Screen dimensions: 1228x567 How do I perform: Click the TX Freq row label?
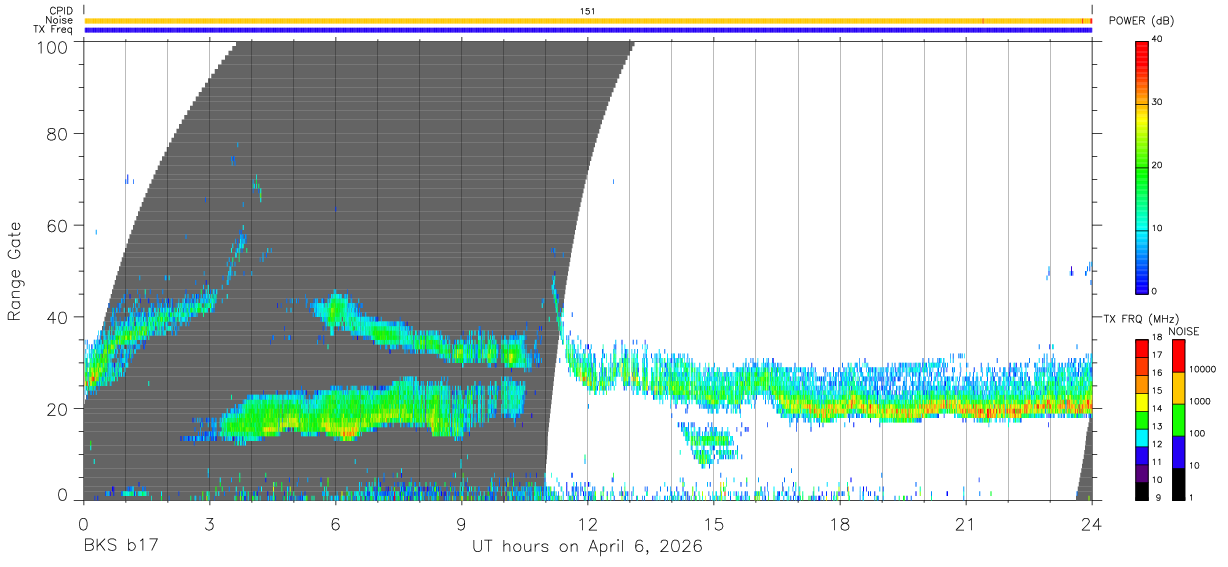tap(53, 30)
